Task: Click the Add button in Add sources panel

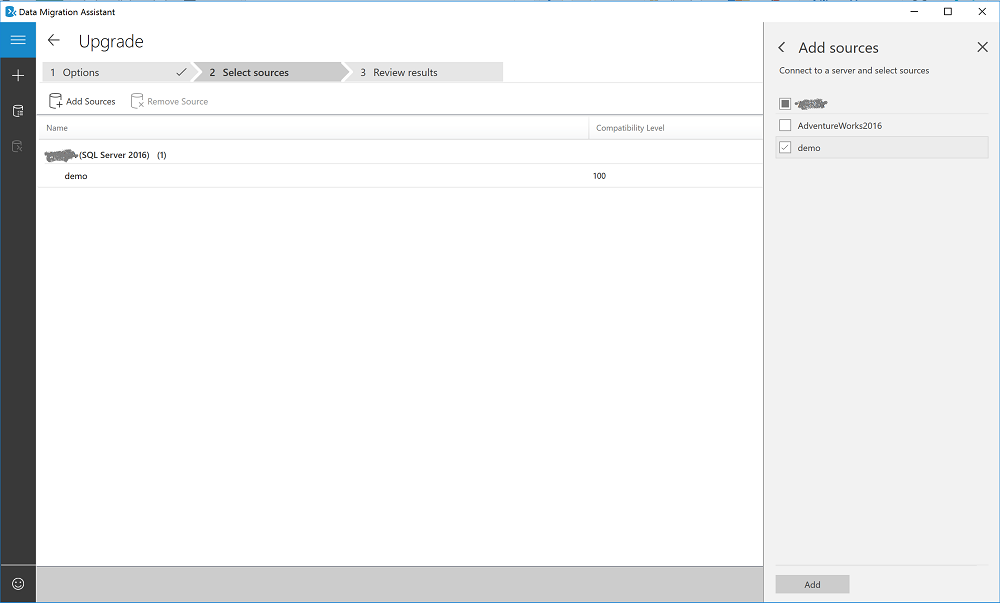Action: (812, 584)
